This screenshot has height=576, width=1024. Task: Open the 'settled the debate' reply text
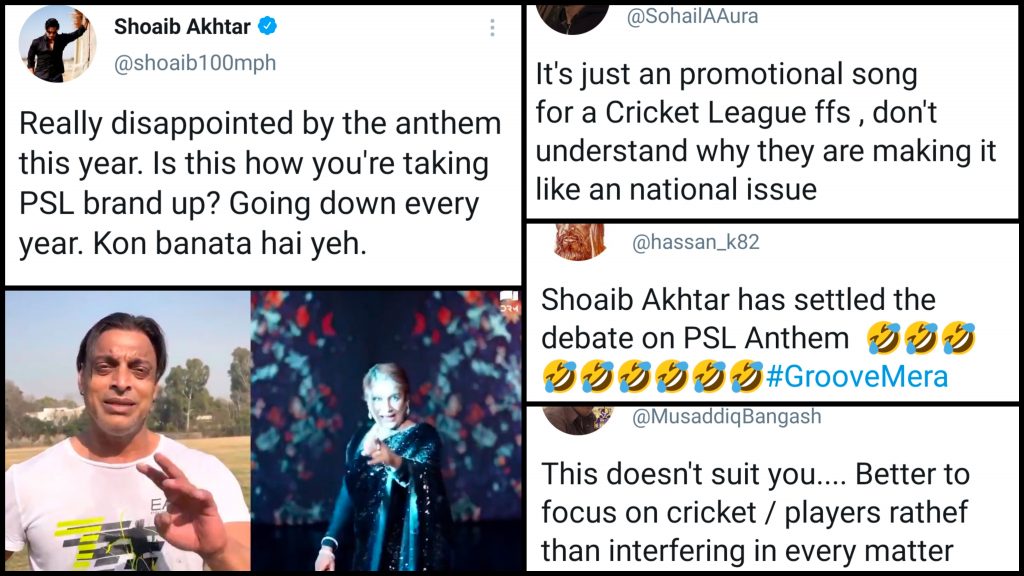(738, 300)
